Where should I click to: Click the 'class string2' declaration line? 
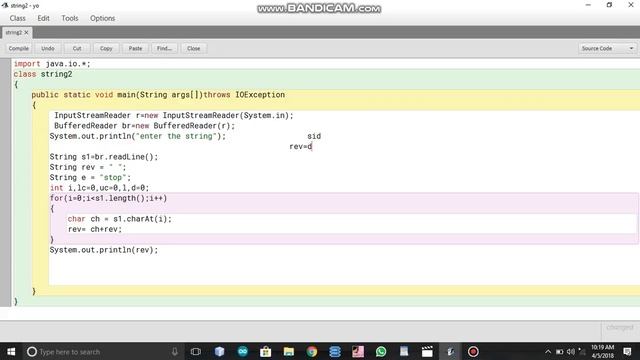(x=43, y=74)
